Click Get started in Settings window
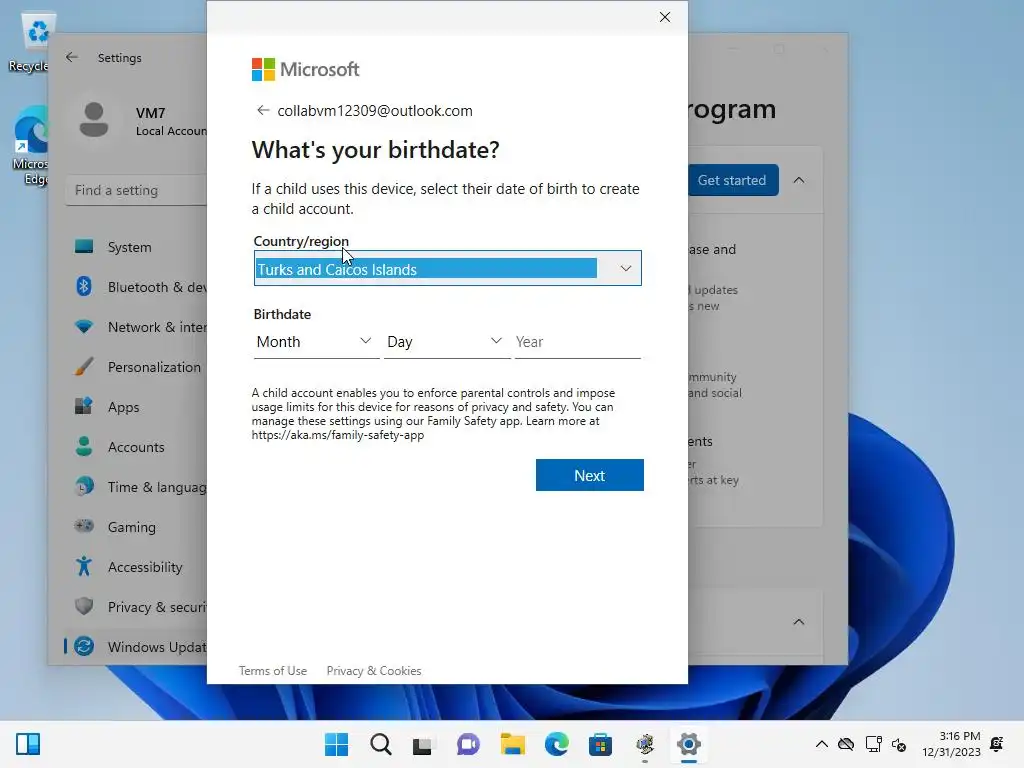This screenshot has height=768, width=1024. [733, 180]
